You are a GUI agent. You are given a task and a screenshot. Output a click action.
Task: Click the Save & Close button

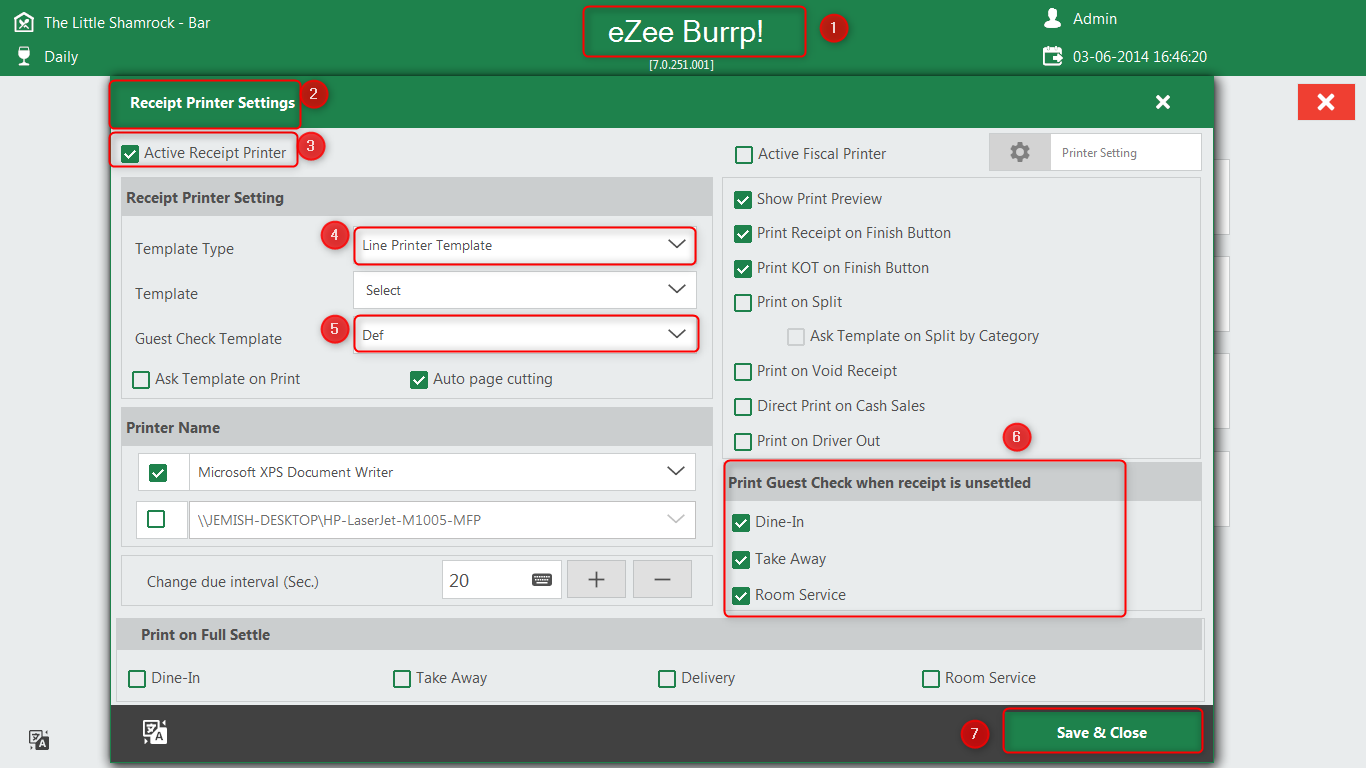pos(1102,733)
